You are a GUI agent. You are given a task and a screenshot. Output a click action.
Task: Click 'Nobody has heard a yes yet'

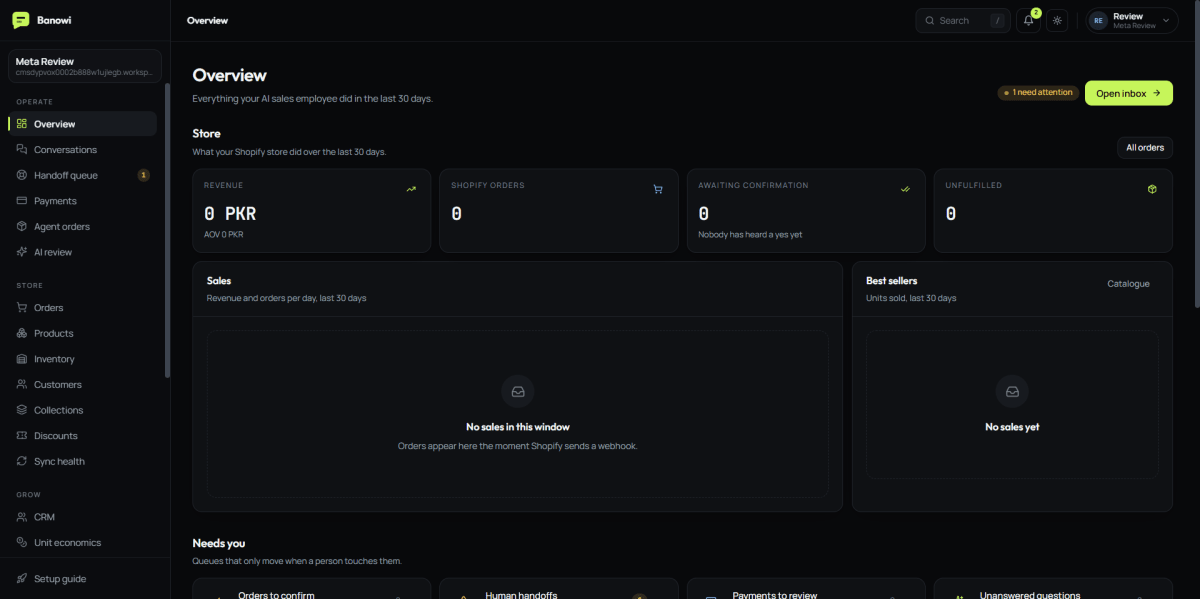750,235
